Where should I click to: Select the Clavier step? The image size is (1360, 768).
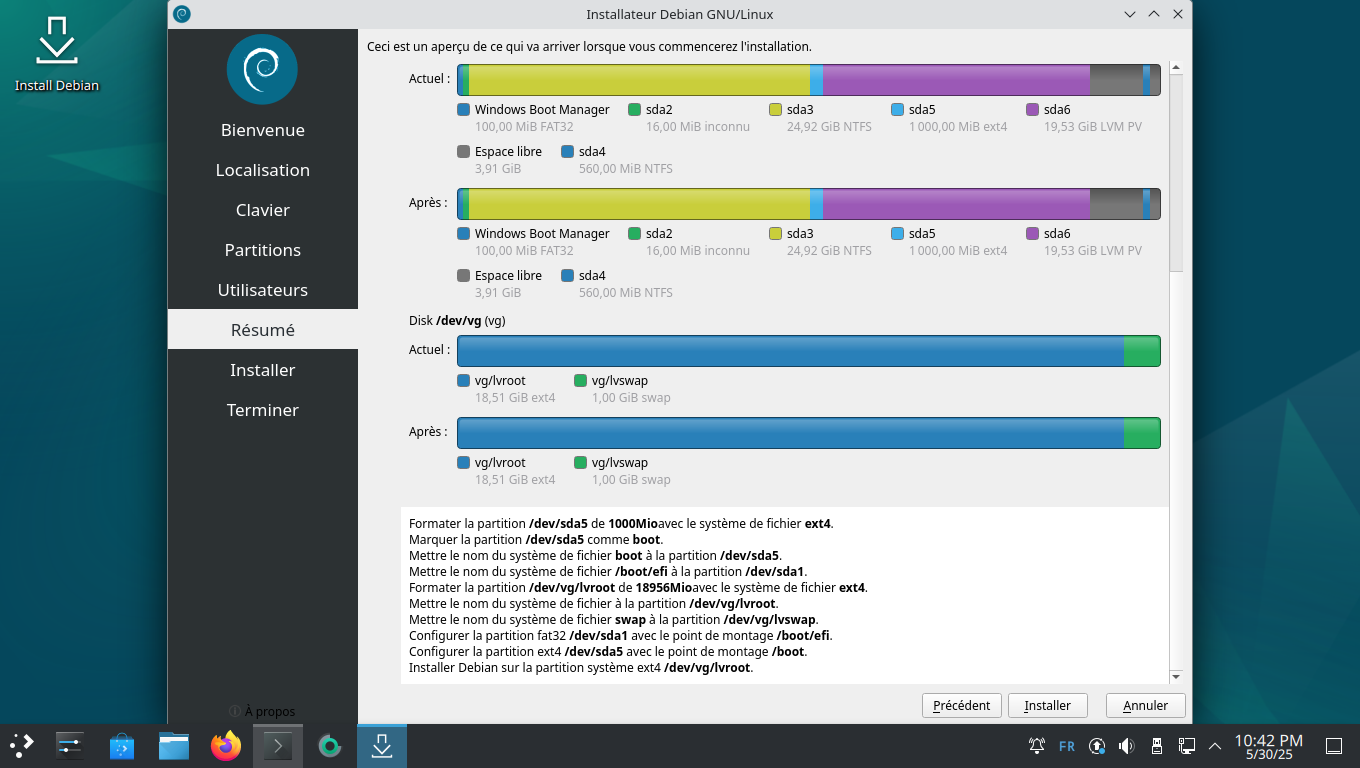(263, 210)
